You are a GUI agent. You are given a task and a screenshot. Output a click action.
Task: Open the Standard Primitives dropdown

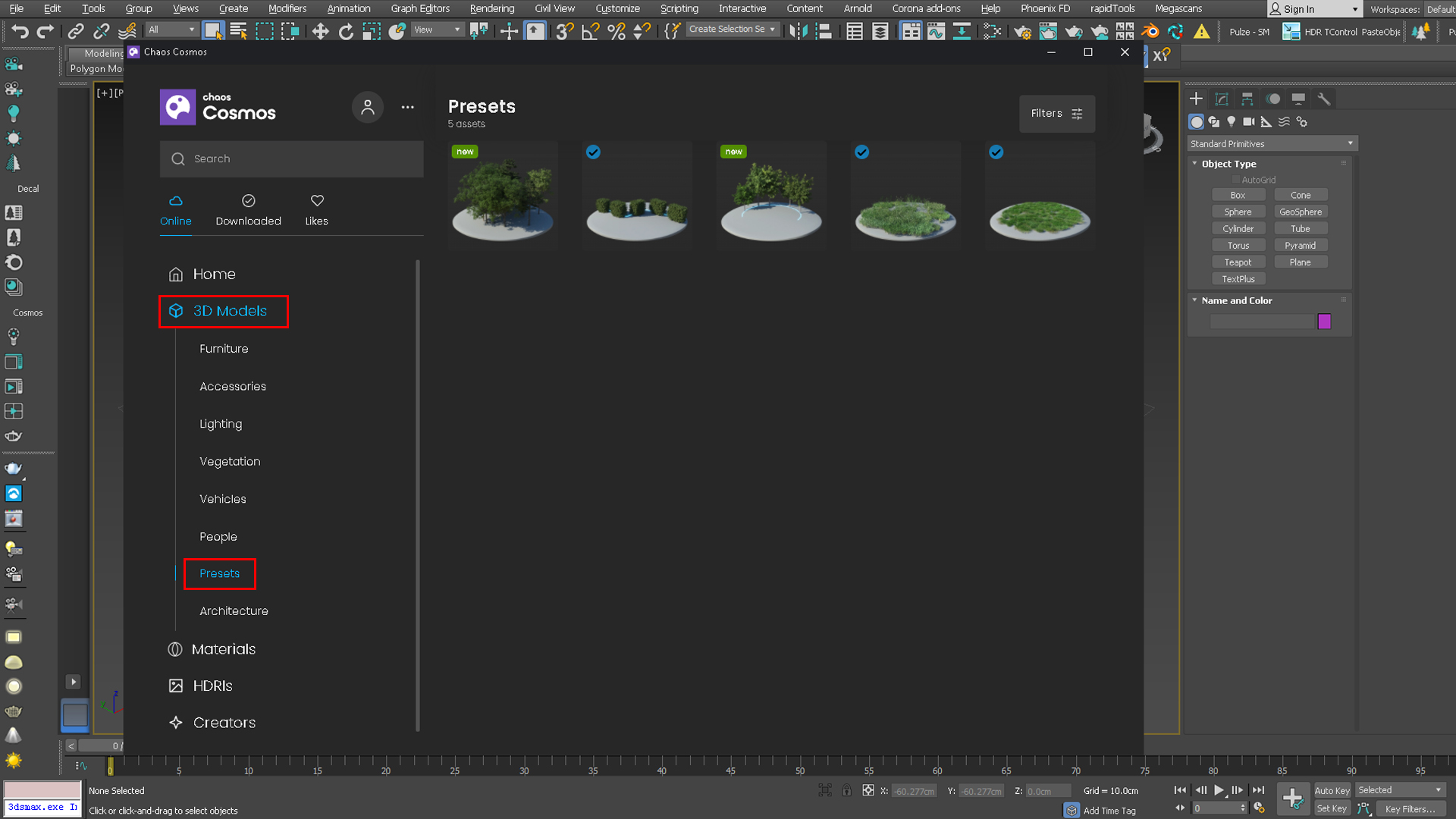click(x=1272, y=143)
